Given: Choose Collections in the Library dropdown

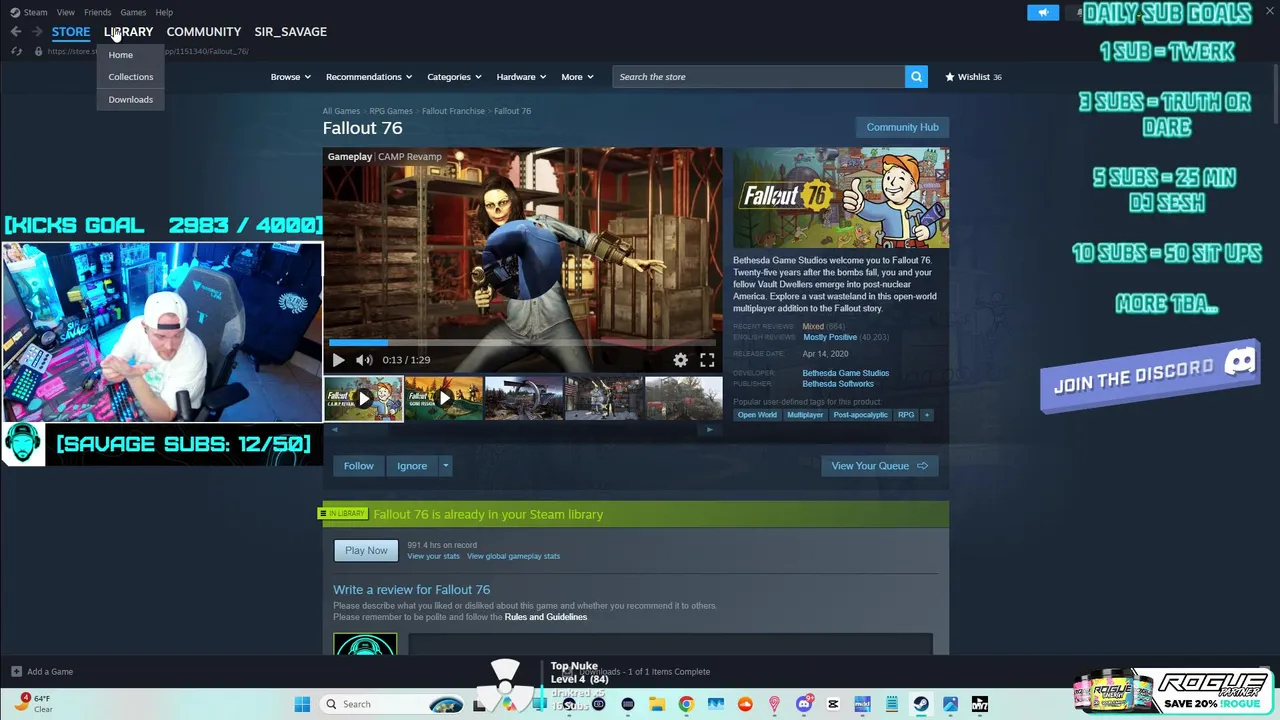Looking at the screenshot, I should 131,77.
